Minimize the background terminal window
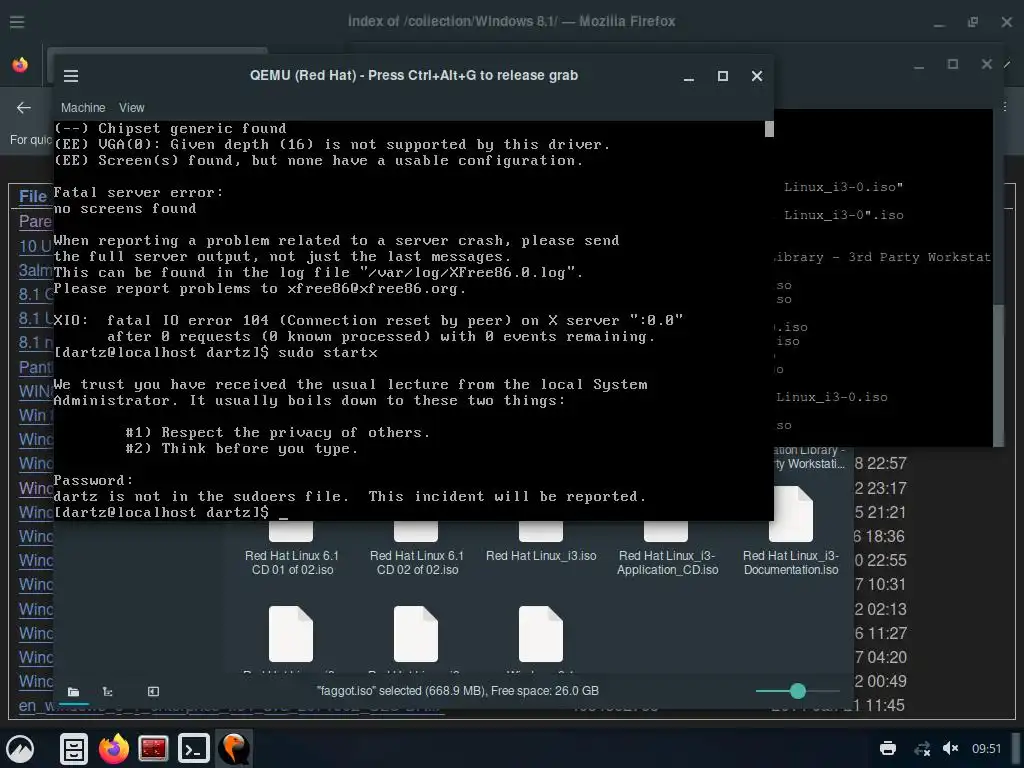The image size is (1024, 768). click(x=919, y=65)
